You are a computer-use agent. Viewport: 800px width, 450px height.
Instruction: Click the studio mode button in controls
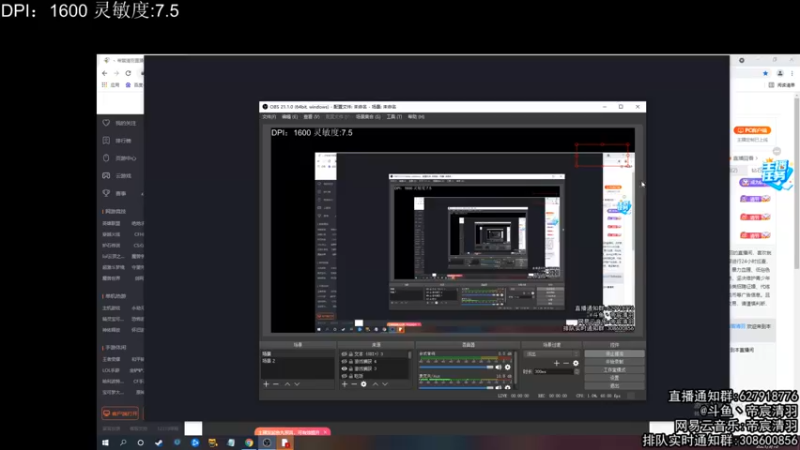(614, 370)
